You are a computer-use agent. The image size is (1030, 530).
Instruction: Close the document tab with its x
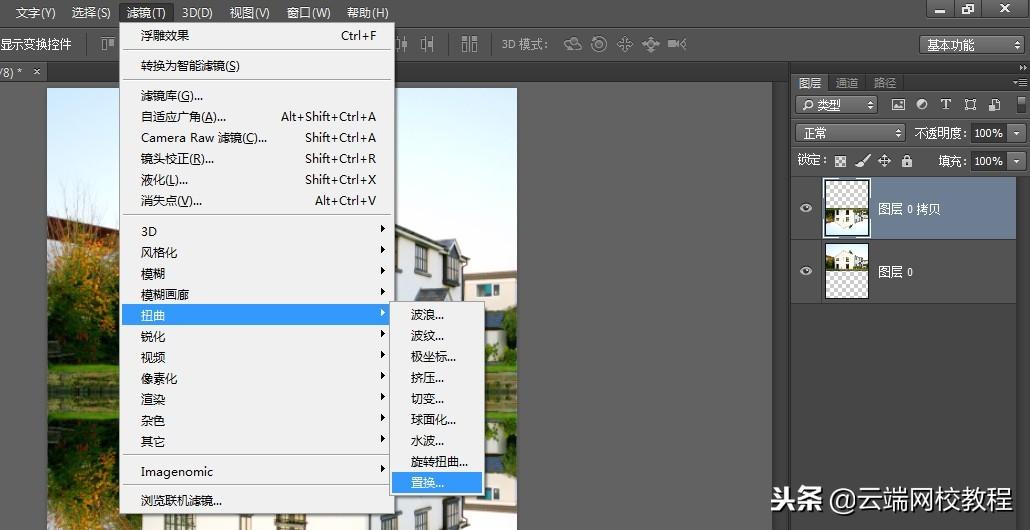37,72
